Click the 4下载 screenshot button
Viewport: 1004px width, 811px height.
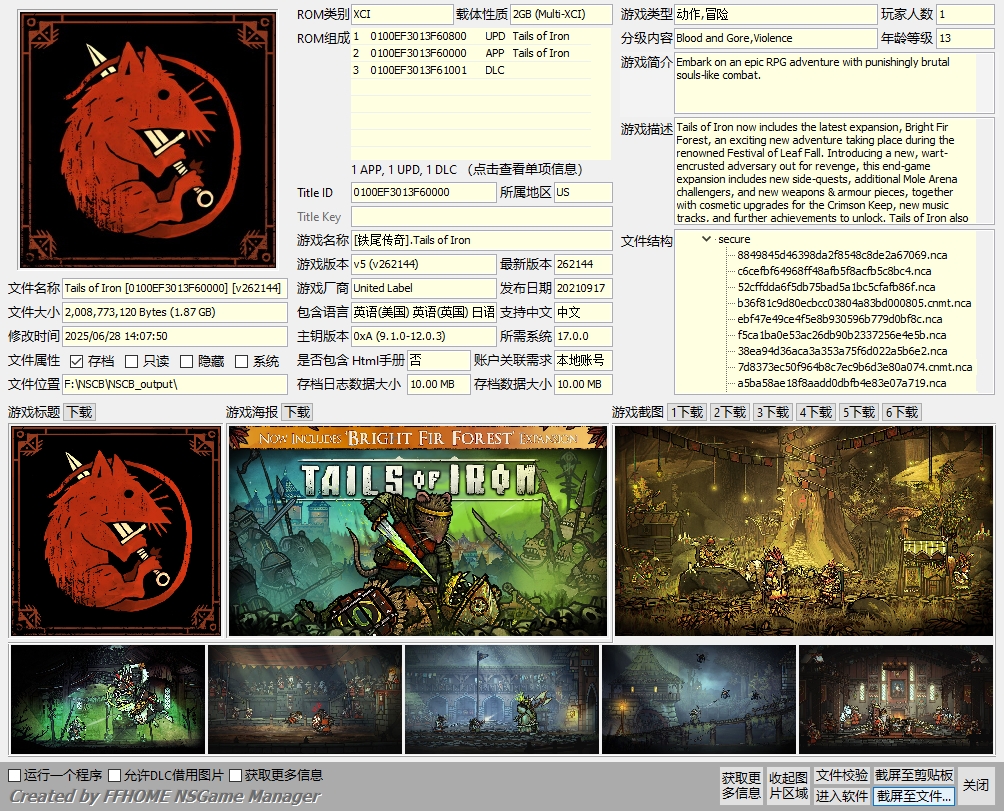point(816,412)
